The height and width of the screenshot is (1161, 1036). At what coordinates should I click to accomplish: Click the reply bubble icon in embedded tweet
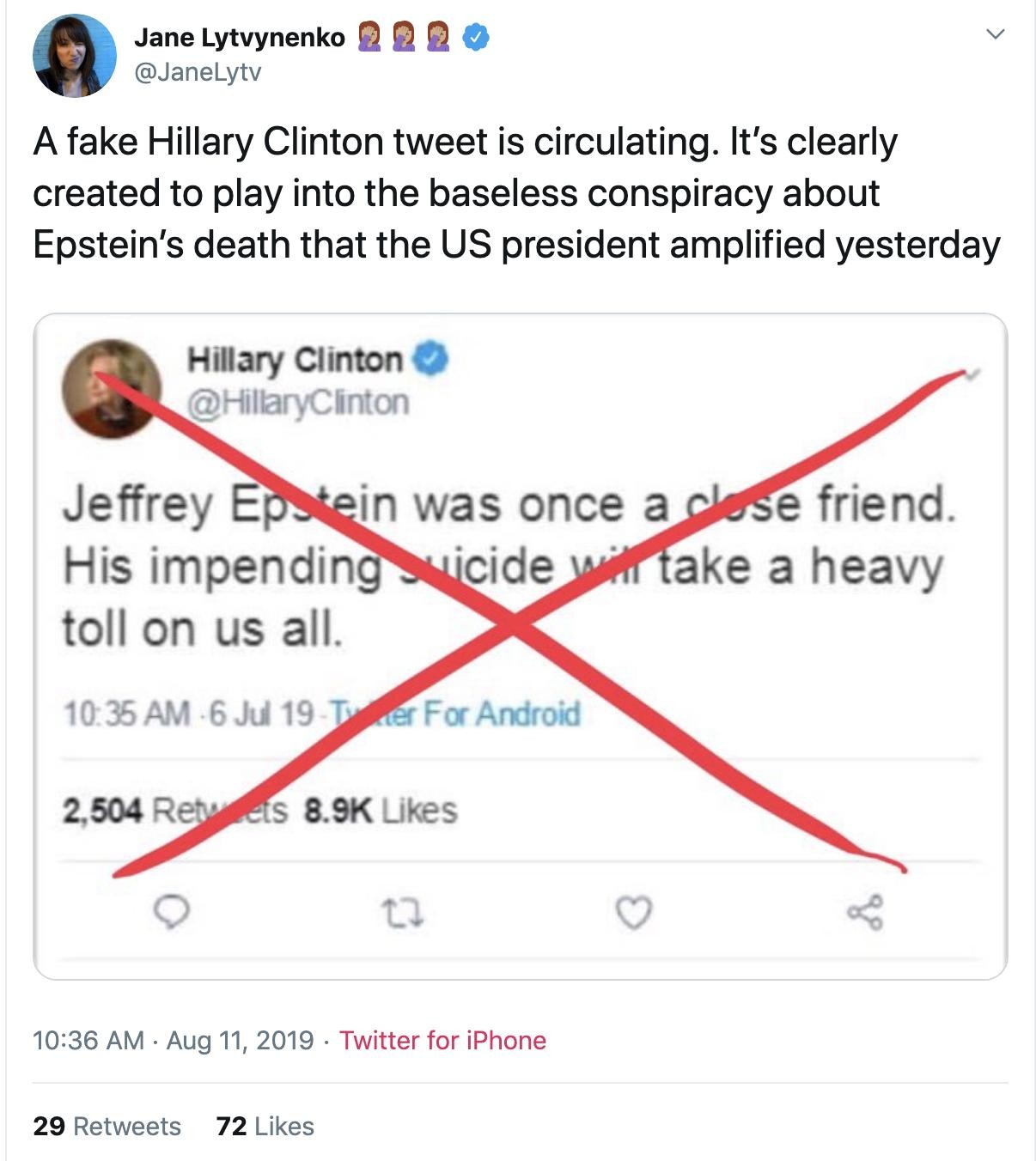174,913
